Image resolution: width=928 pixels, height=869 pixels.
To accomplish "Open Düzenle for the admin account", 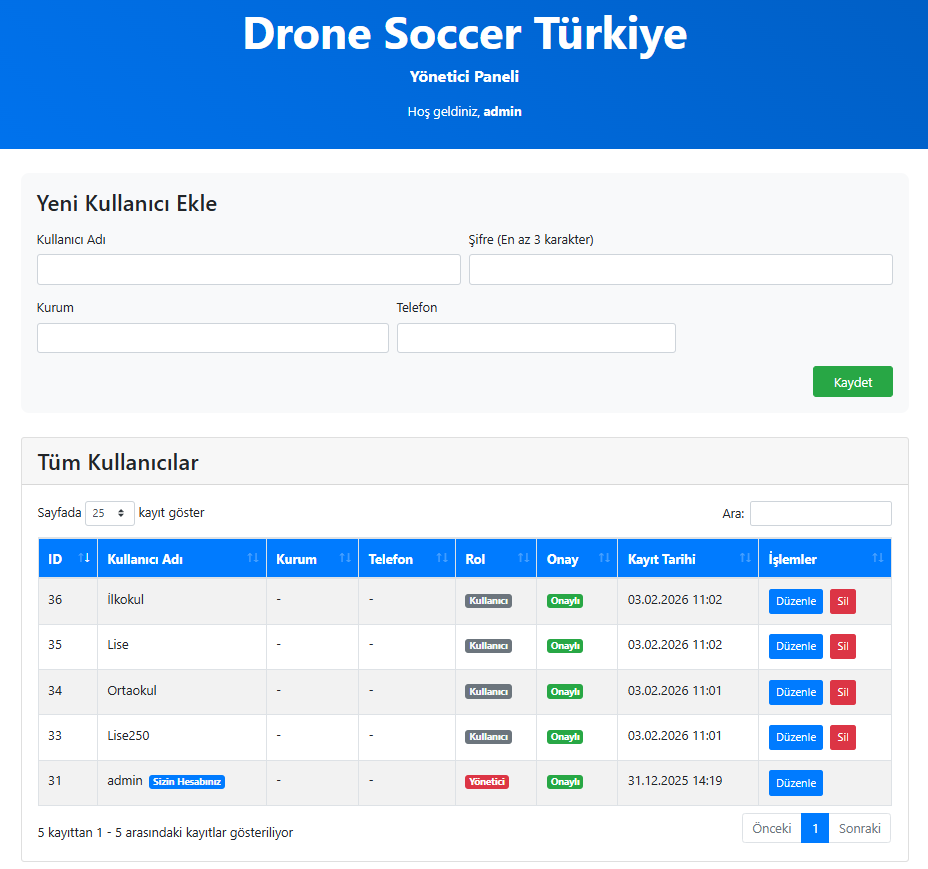I will (795, 782).
